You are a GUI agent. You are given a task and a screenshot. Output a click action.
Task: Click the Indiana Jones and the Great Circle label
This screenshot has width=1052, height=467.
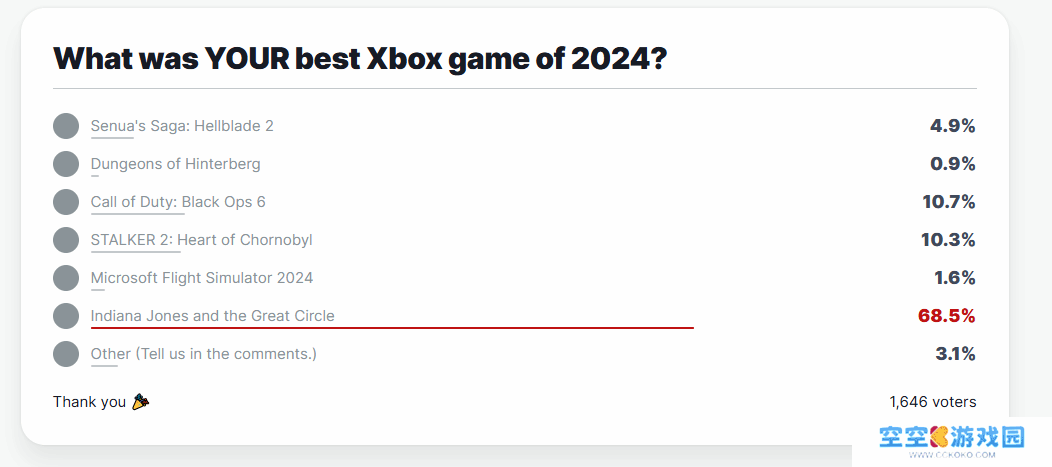(213, 315)
